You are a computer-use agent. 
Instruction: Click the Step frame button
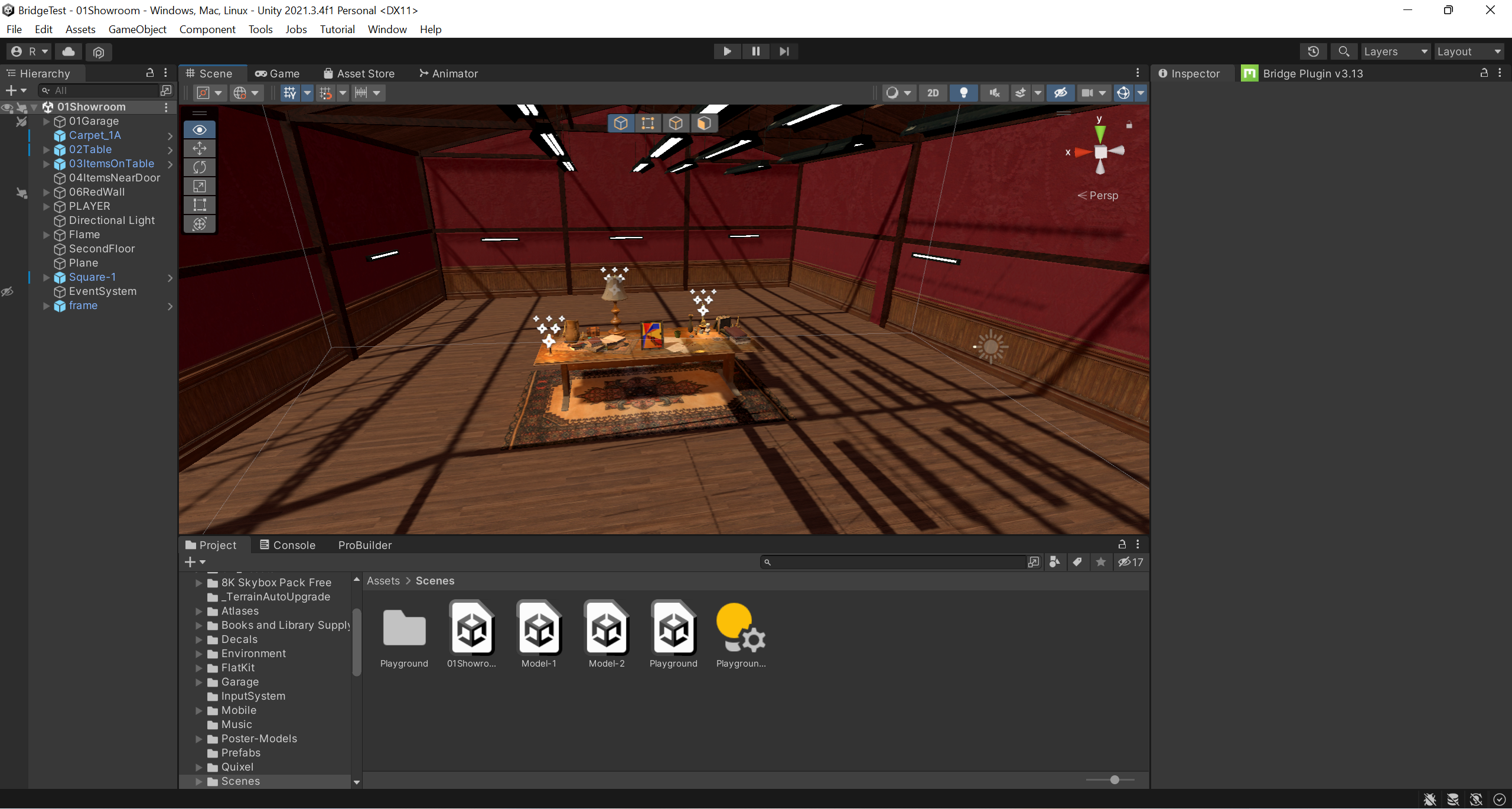point(784,51)
